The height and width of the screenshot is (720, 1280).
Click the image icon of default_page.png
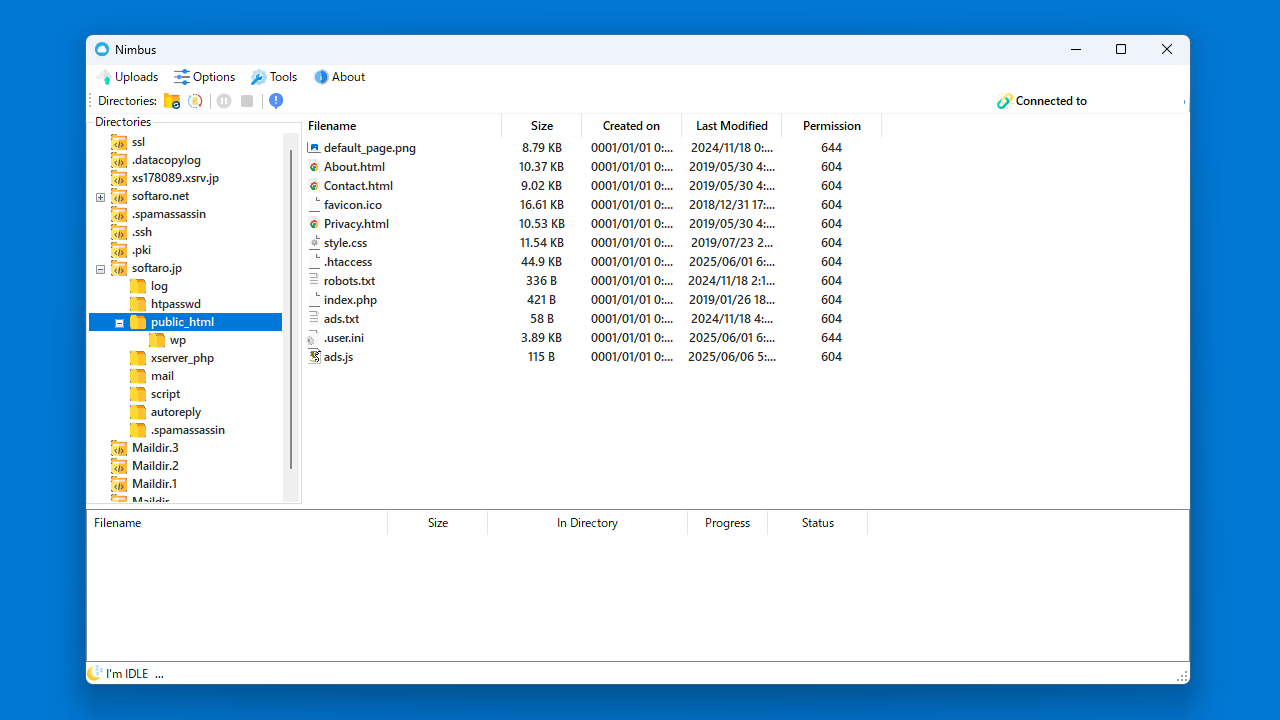314,148
